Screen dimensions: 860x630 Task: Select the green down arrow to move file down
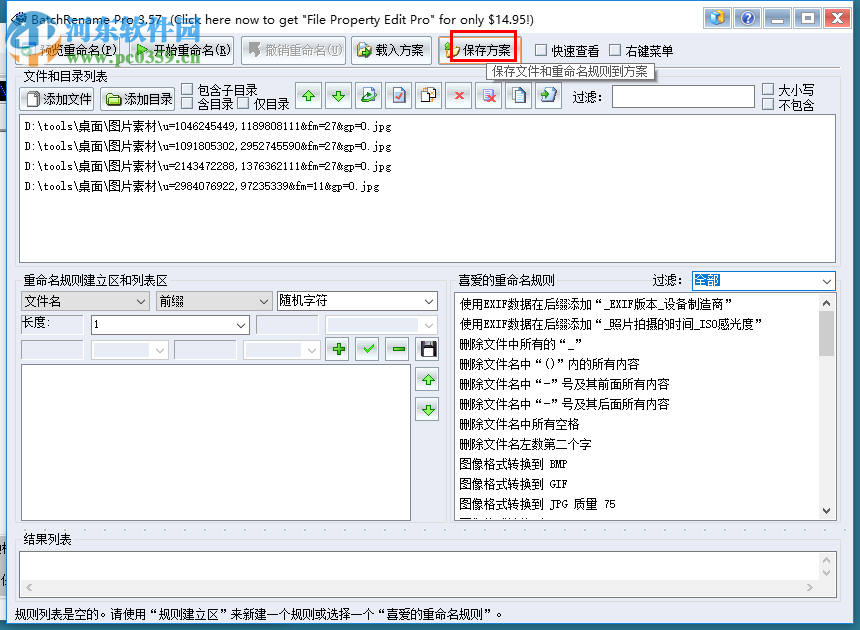click(338, 96)
